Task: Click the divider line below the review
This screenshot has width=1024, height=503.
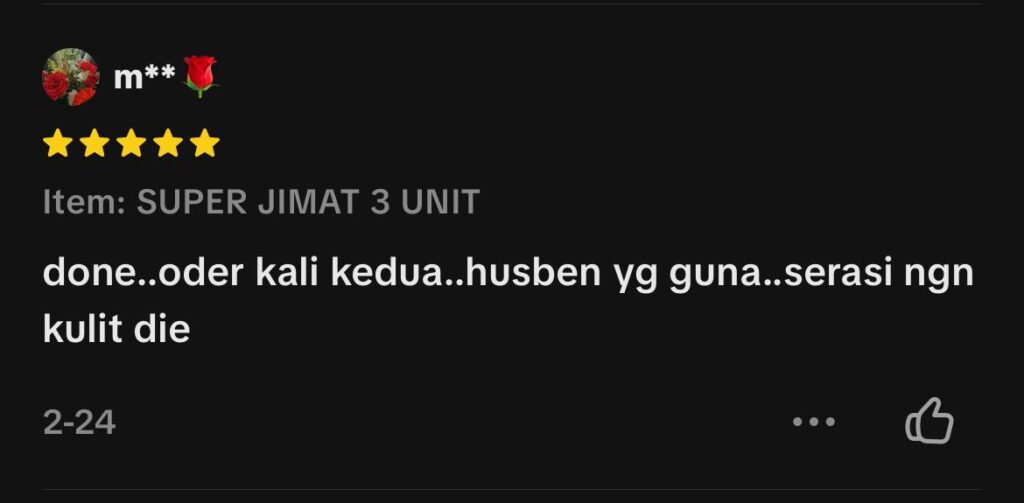Action: click(x=512, y=489)
